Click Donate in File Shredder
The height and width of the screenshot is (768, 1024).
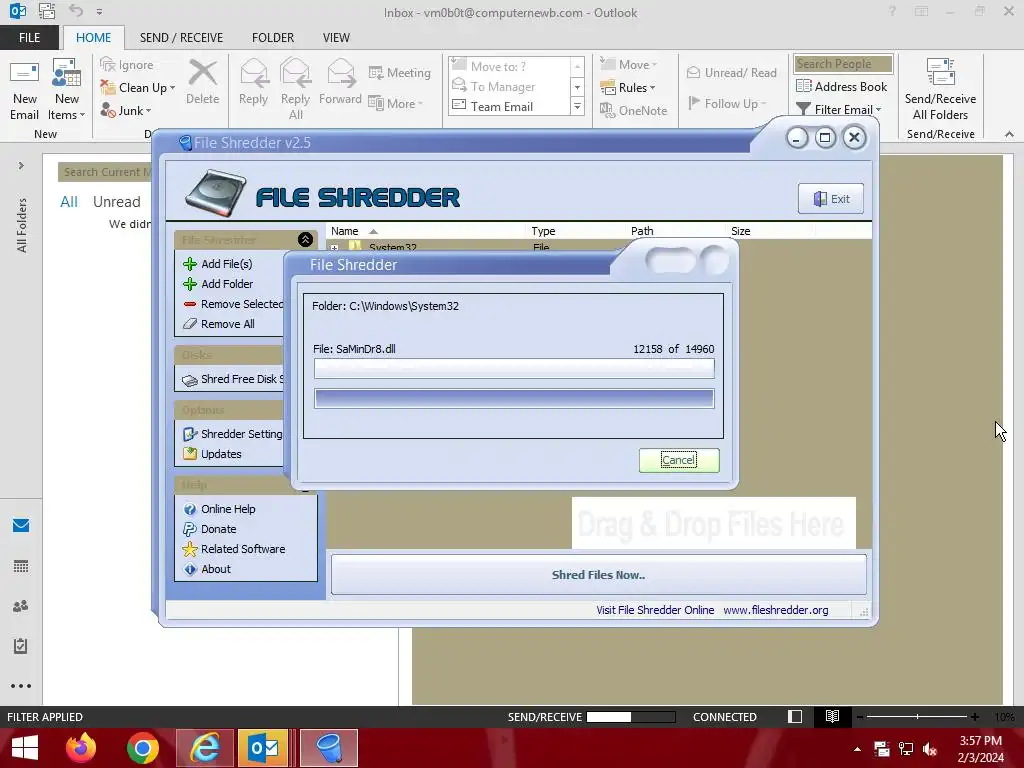pyautogui.click(x=210, y=529)
